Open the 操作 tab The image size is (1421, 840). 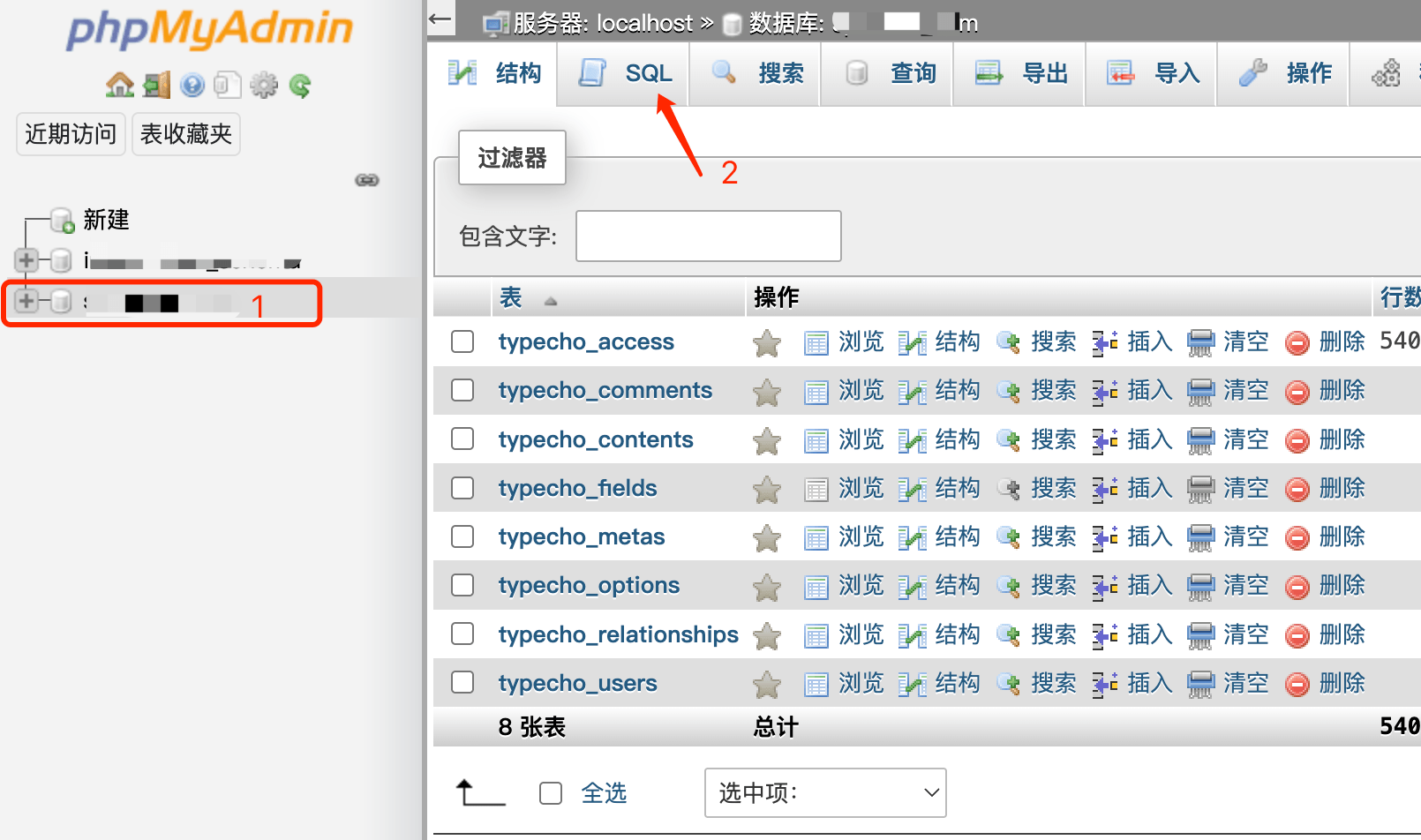pos(1284,73)
